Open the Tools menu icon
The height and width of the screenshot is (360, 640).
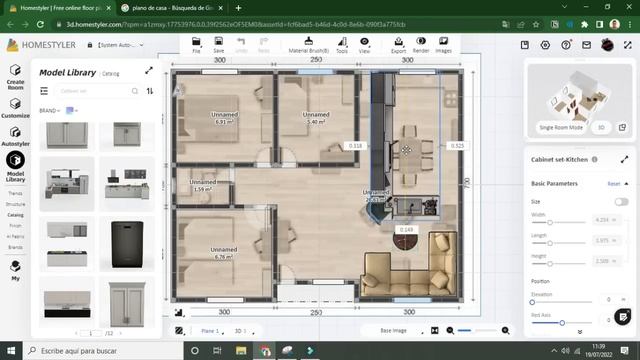pos(342,45)
